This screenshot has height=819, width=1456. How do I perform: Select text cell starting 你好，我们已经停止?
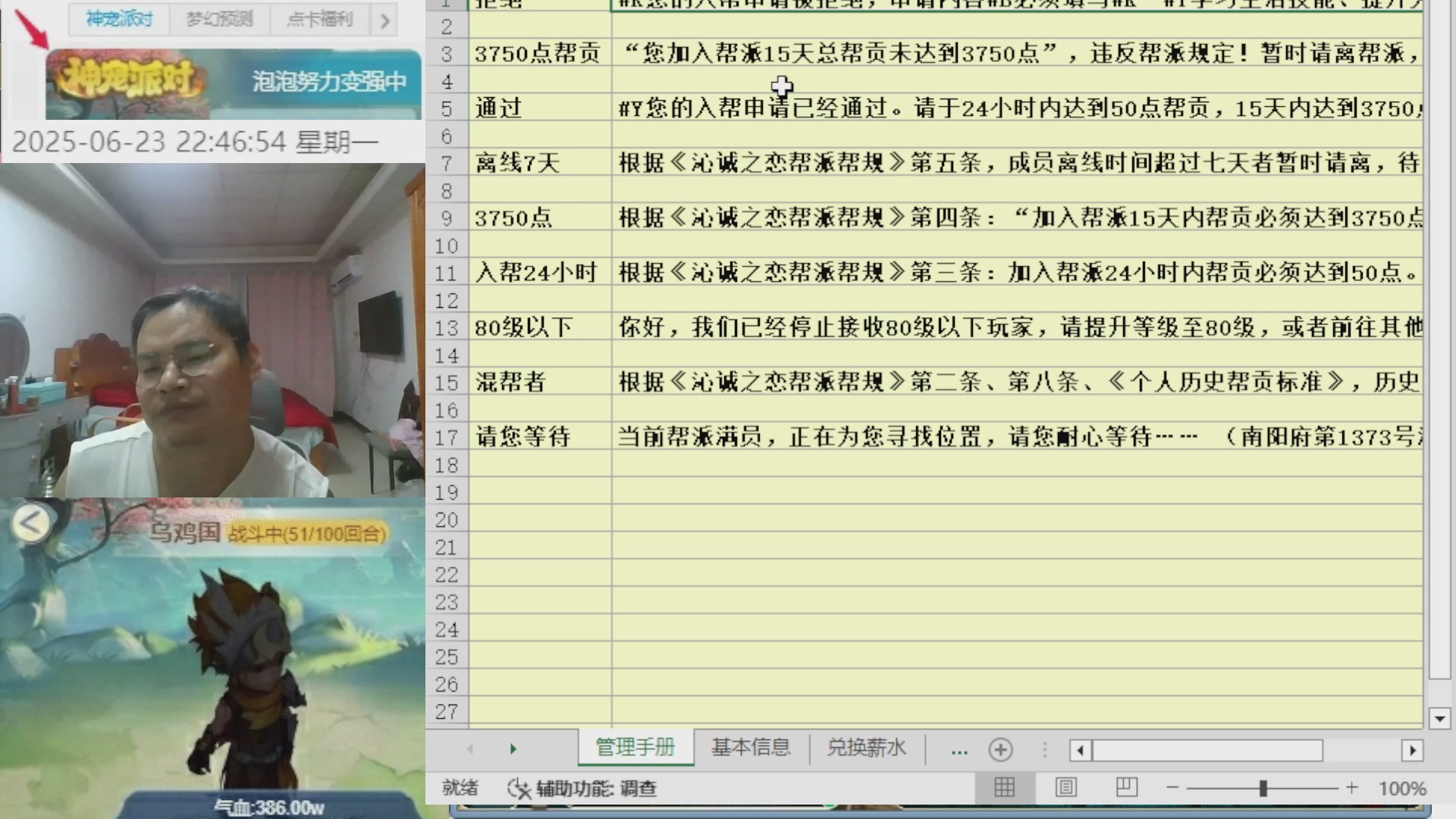pyautogui.click(x=1018, y=327)
